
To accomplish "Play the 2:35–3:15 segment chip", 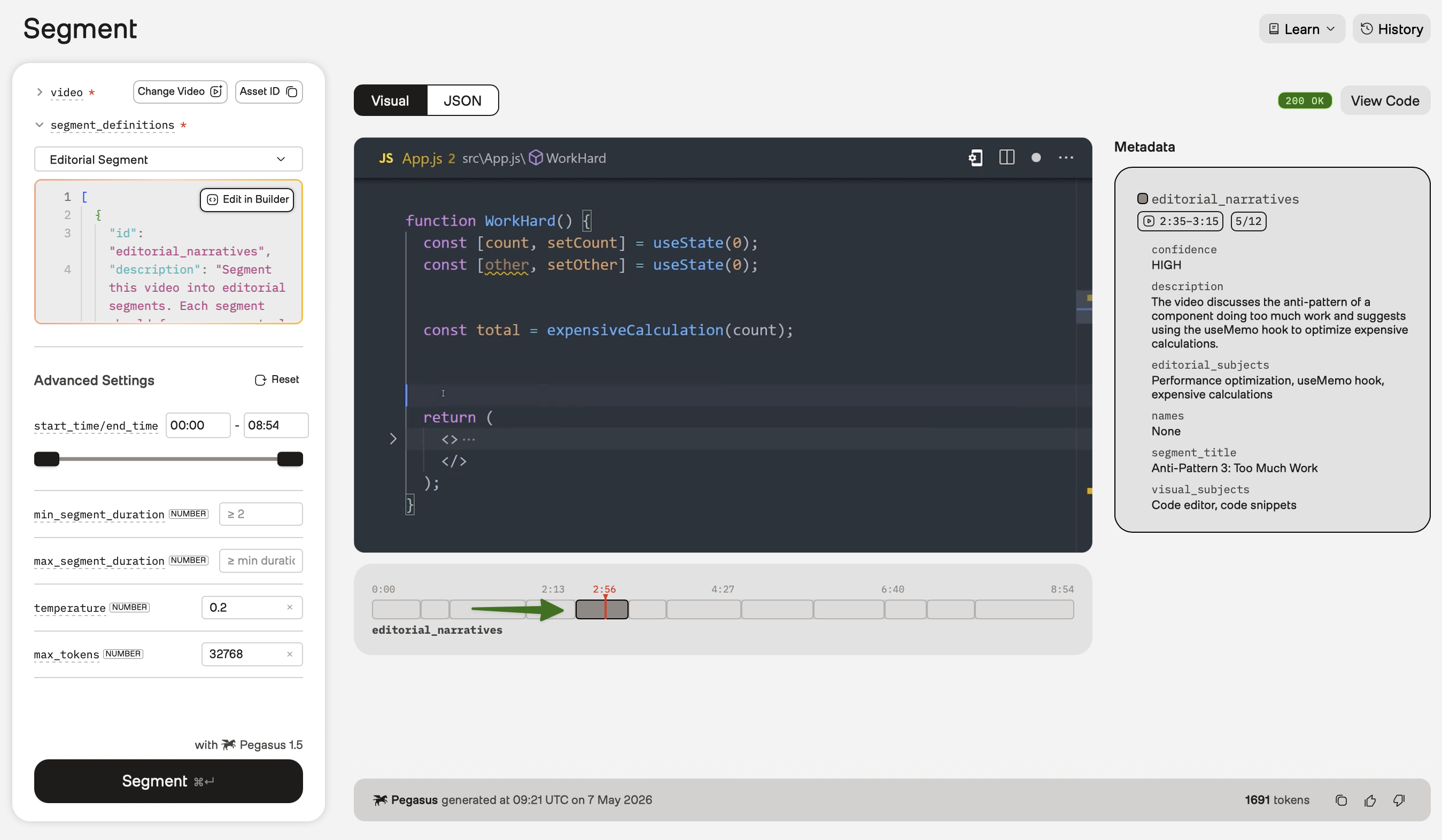I will click(1180, 221).
